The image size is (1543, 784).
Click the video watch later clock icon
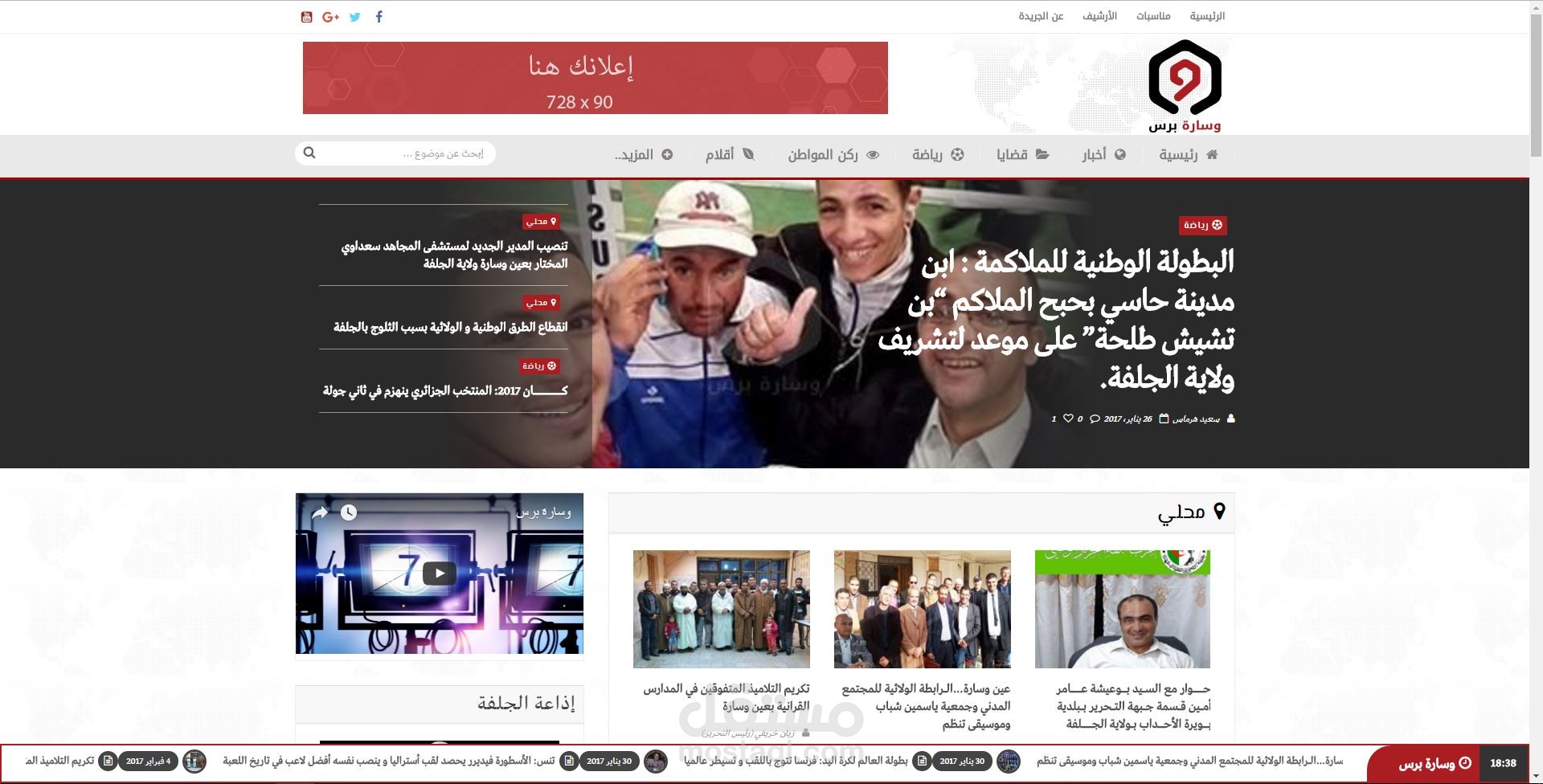point(348,512)
